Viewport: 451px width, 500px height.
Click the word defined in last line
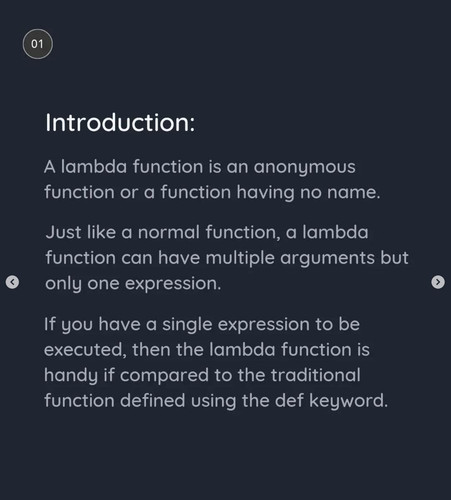pos(152,400)
